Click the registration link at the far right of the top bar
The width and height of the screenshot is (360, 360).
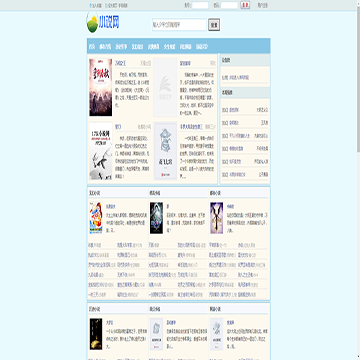(x=263, y=5)
